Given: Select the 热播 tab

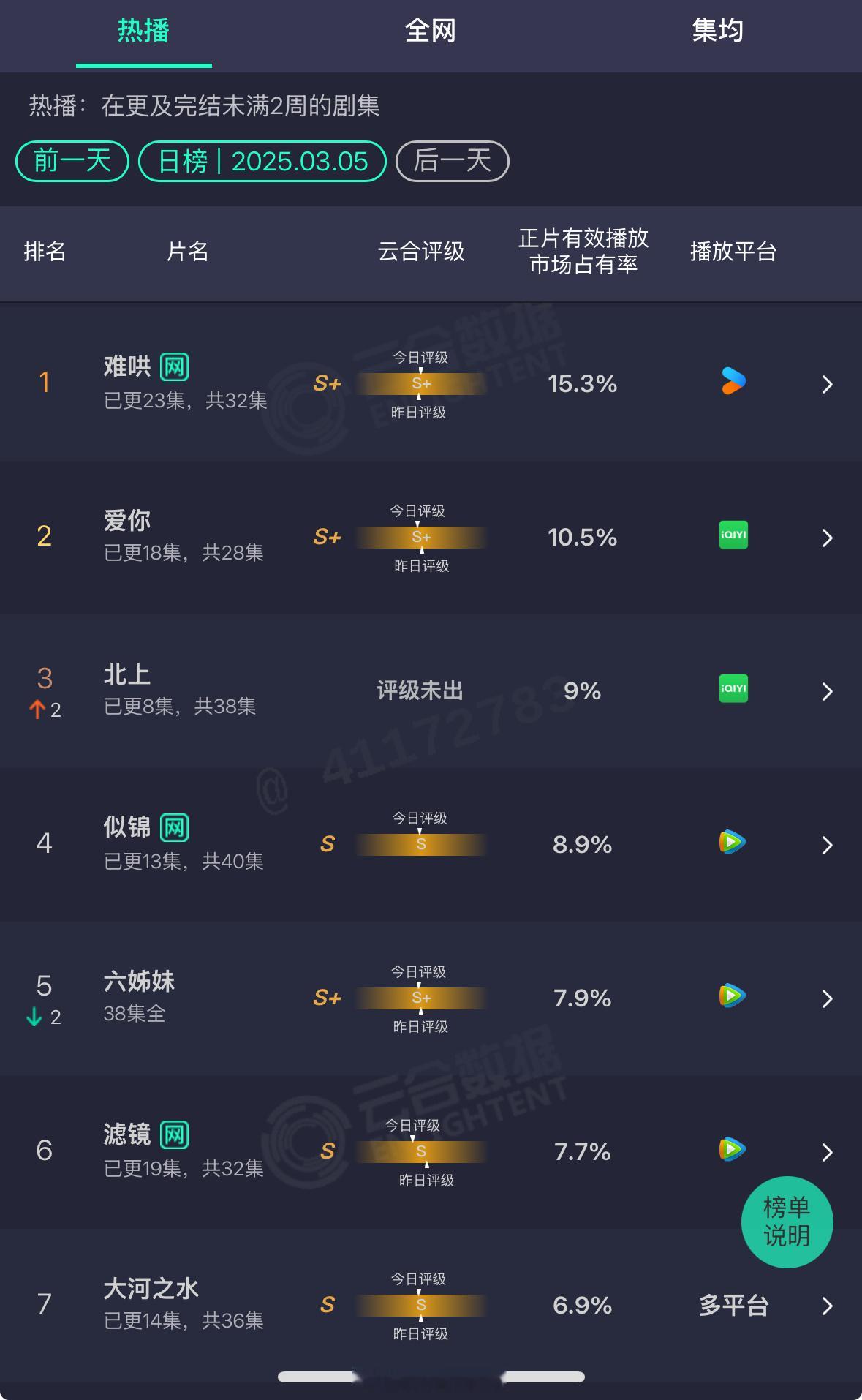Looking at the screenshot, I should click(x=143, y=31).
